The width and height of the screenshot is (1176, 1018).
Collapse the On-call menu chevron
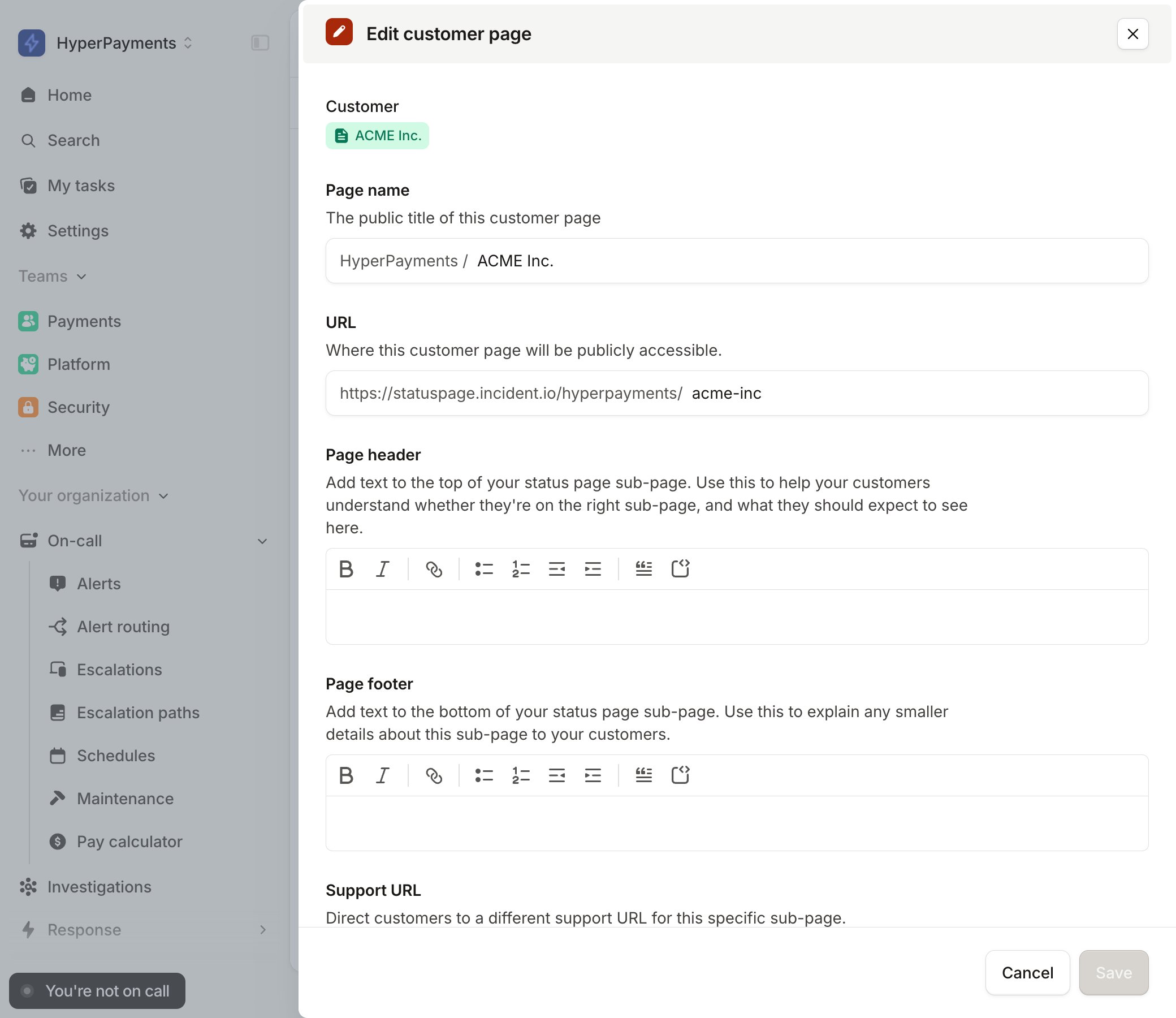pos(262,541)
